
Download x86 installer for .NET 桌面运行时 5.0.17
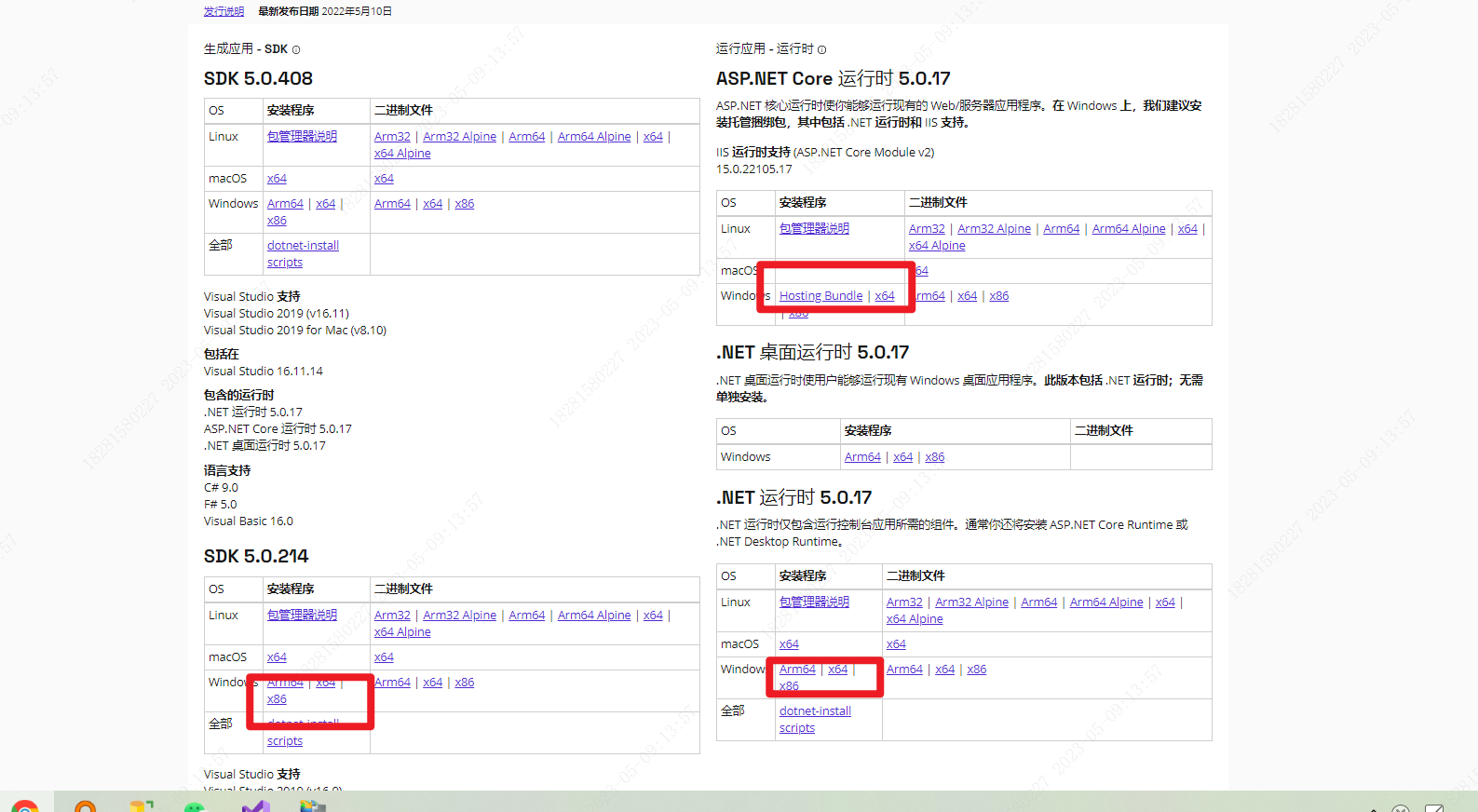[935, 456]
